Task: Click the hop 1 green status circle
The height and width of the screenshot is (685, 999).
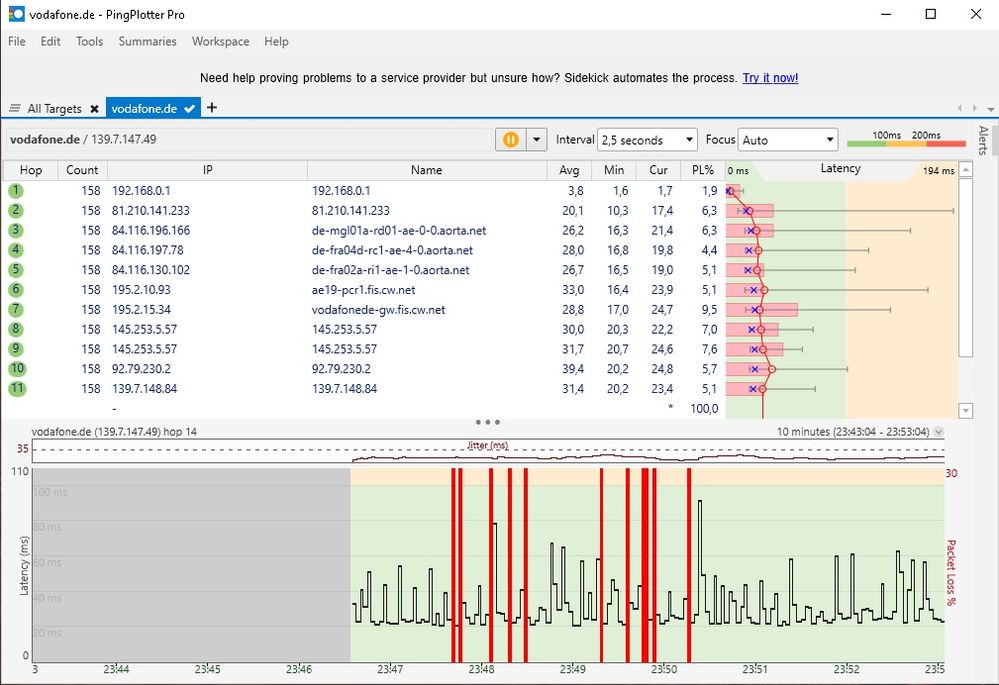Action: tap(16, 190)
